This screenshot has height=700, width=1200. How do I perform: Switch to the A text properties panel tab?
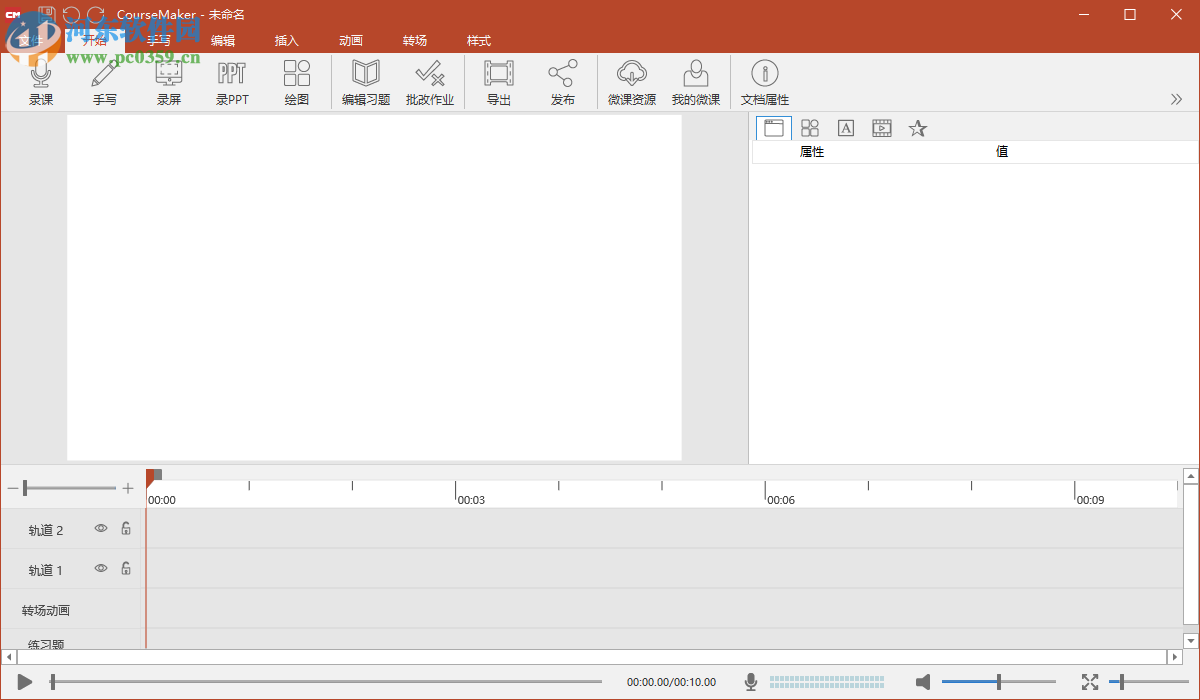click(x=845, y=128)
